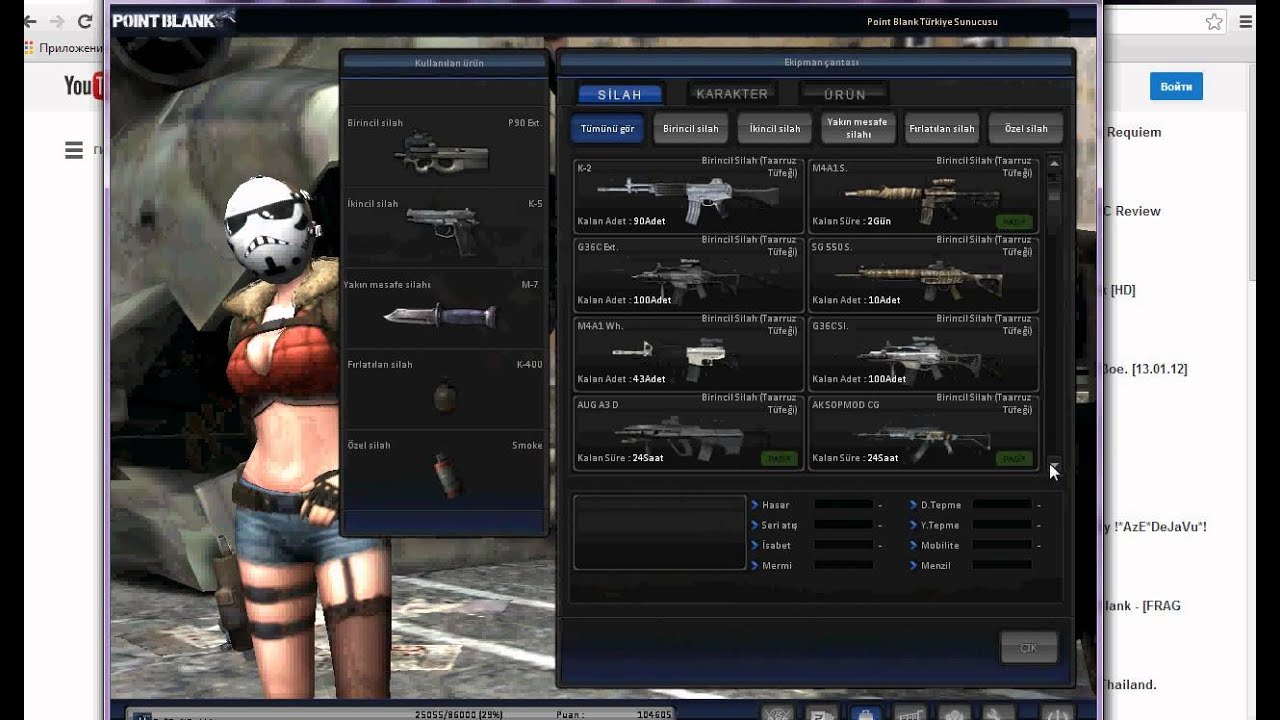Bookmark page with the star icon
The width and height of the screenshot is (1280, 720).
coord(1213,21)
